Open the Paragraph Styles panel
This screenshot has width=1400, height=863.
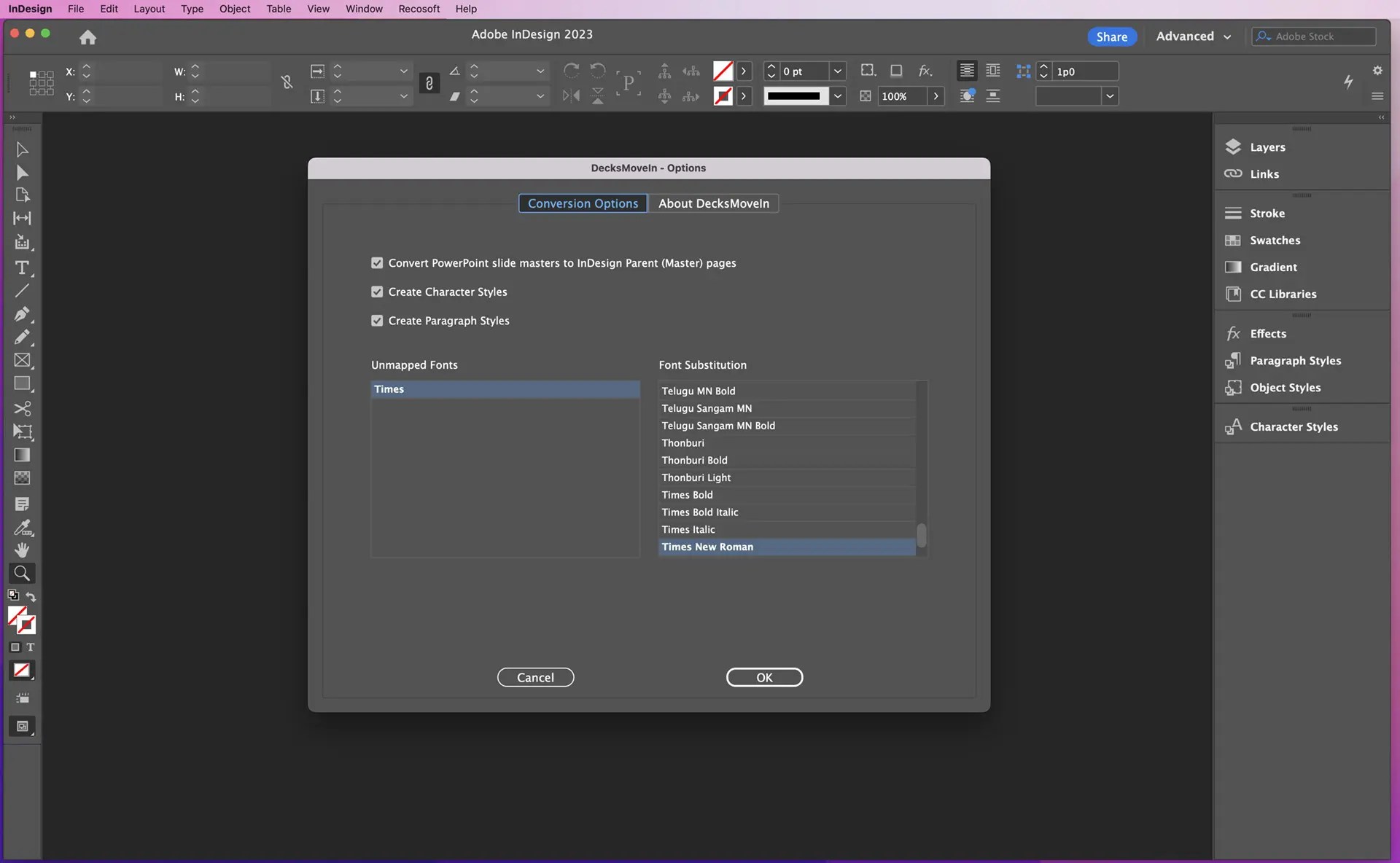click(x=1294, y=360)
